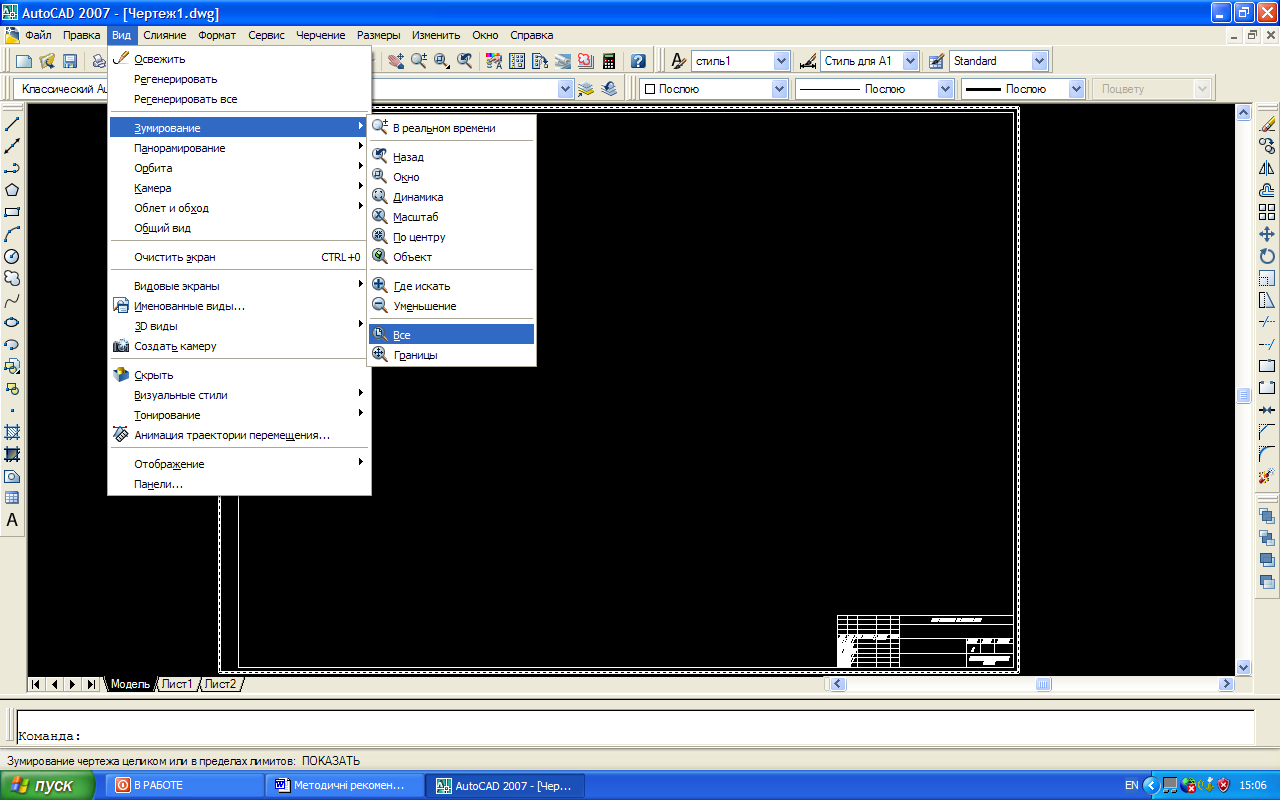Screen dimensions: 1280x800
Task: Open dimension style dropdown Стиль для А1
Action: pos(870,61)
